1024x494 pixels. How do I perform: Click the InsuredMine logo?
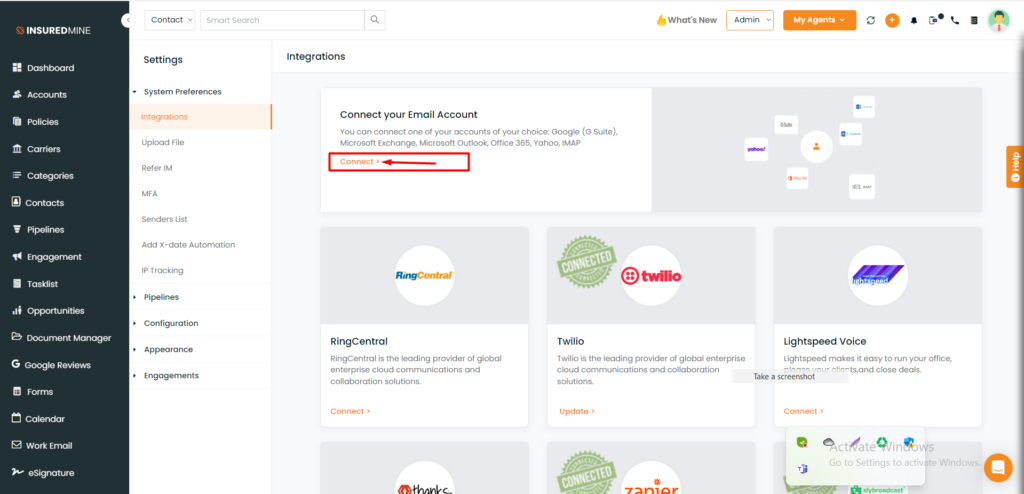coord(54,30)
